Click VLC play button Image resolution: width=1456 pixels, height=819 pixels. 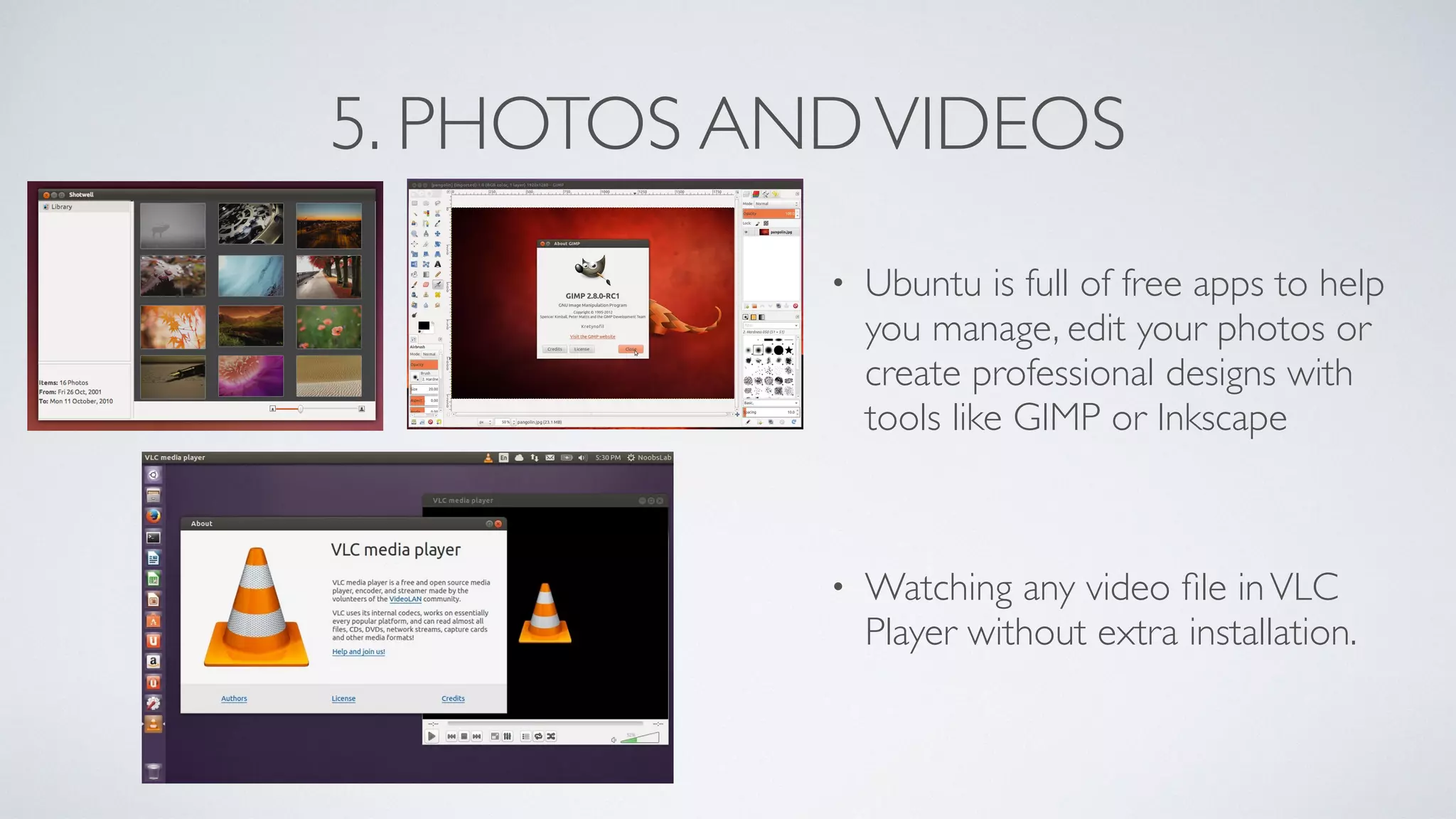[432, 737]
